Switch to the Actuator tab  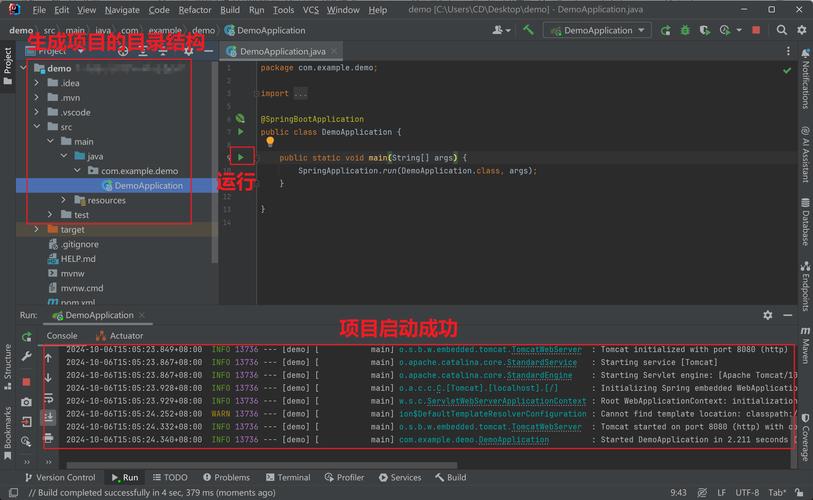(120, 336)
